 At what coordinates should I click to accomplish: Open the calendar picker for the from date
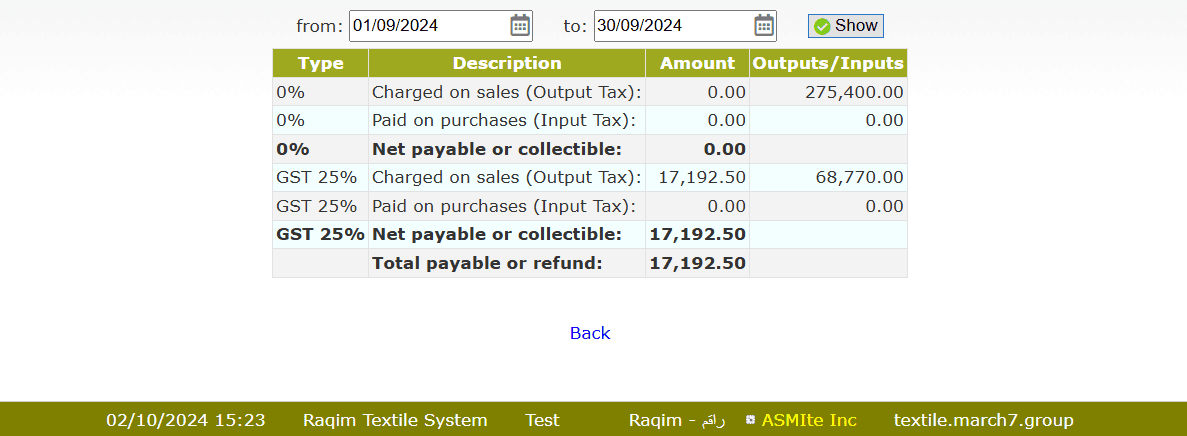click(x=520, y=26)
